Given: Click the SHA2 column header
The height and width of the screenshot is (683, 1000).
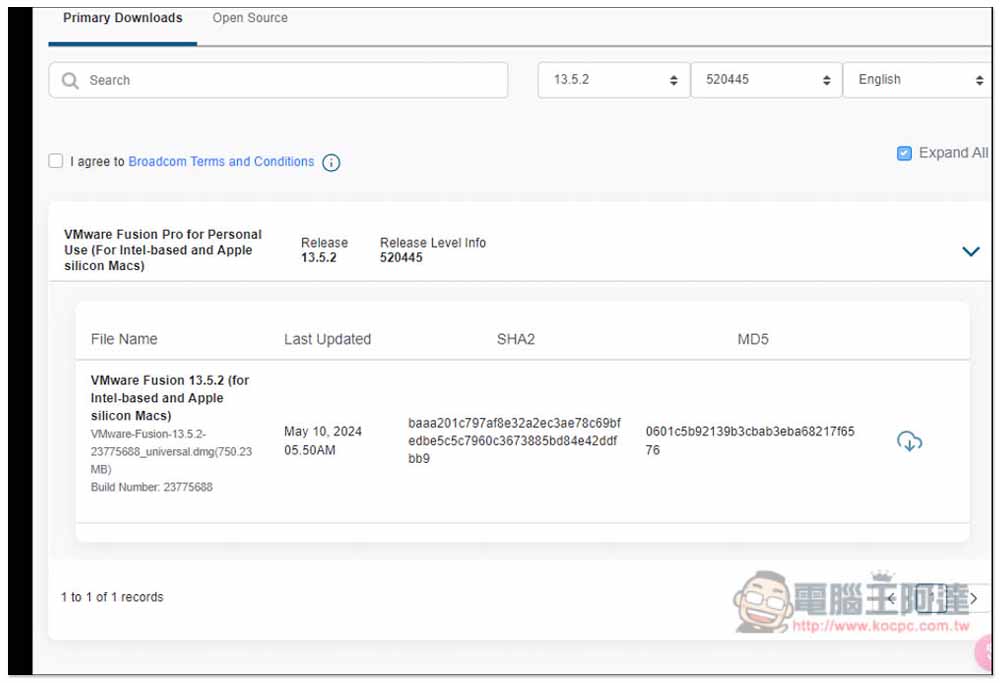Looking at the screenshot, I should click(x=516, y=339).
